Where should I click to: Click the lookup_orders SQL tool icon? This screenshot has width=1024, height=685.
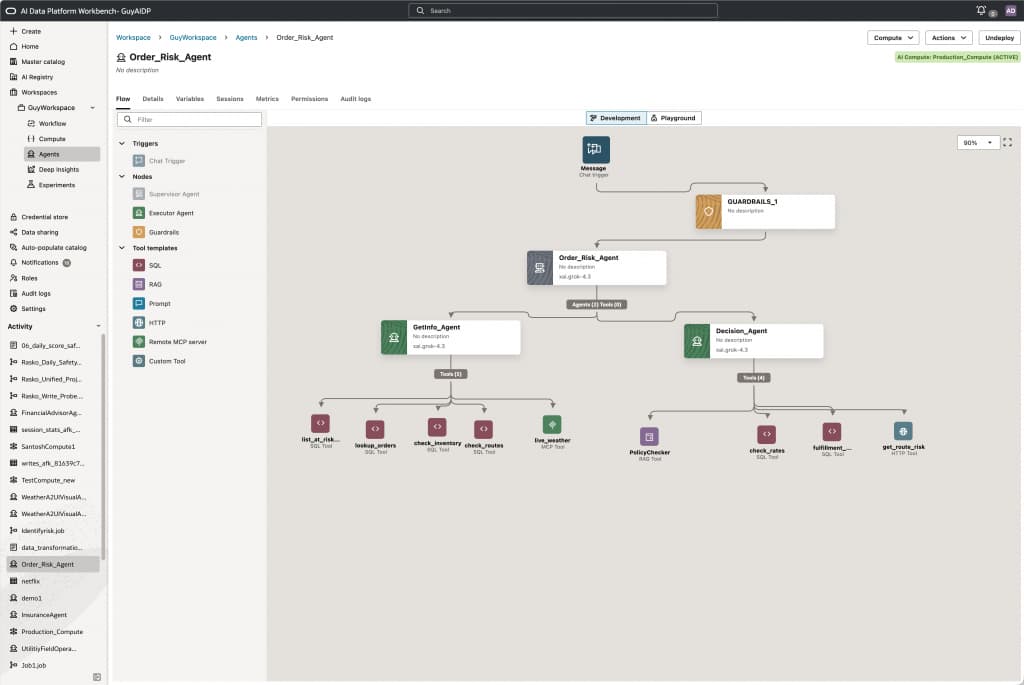(375, 429)
